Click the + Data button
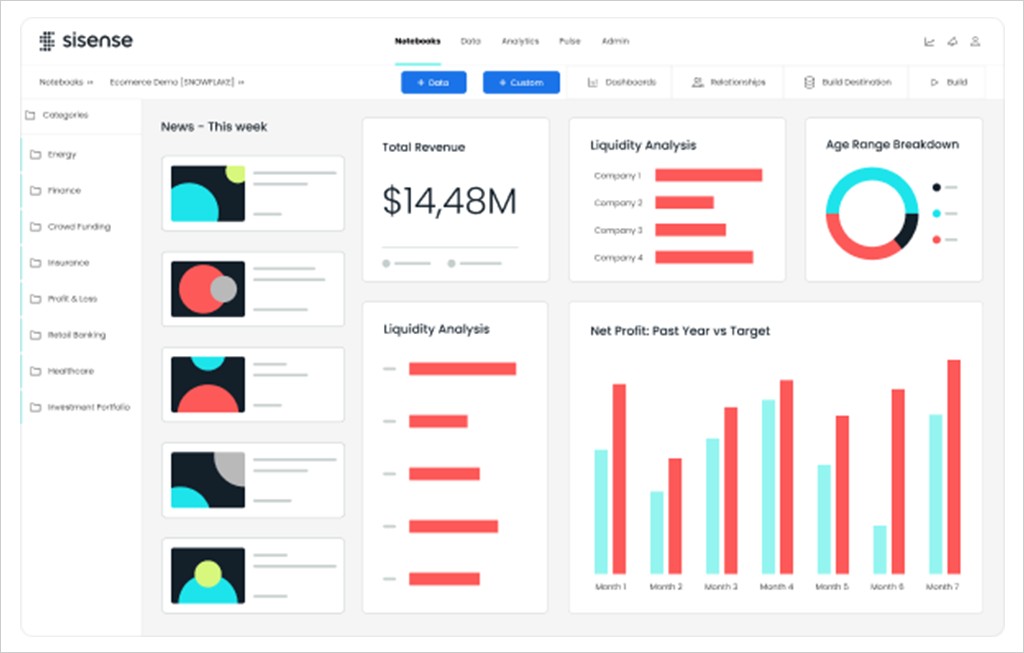Viewport: 1024px width, 653px height. point(433,82)
